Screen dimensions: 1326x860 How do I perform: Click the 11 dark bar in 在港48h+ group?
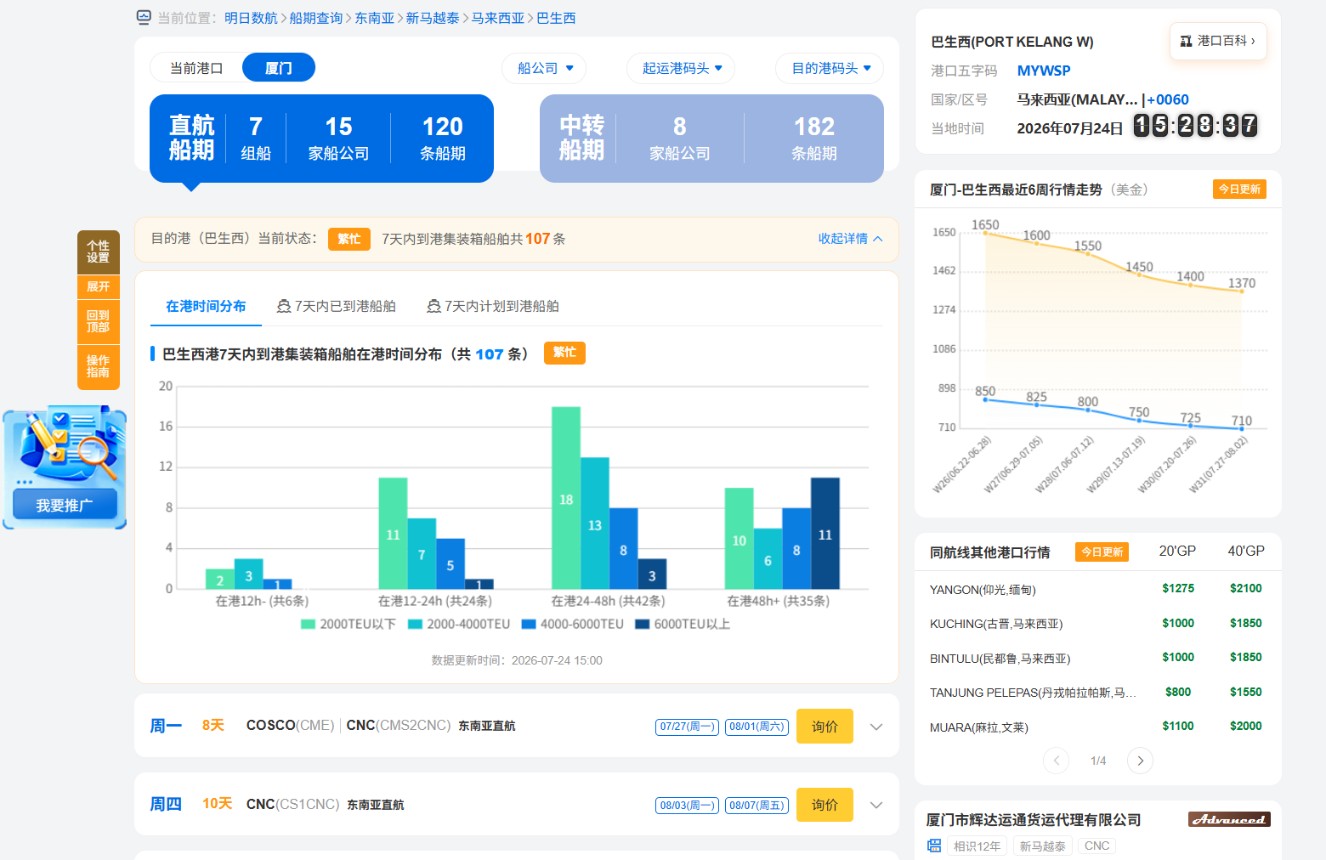click(825, 534)
